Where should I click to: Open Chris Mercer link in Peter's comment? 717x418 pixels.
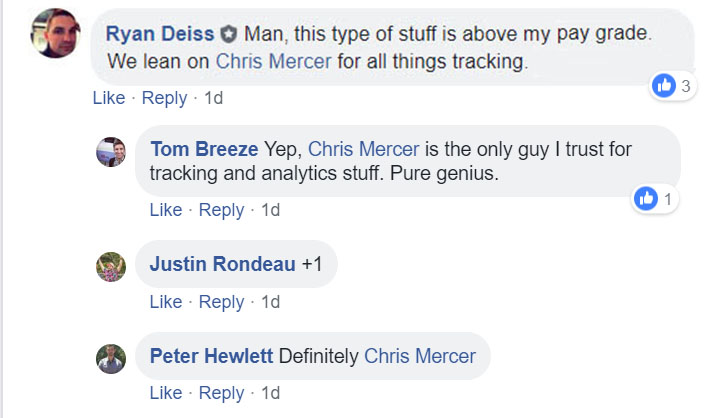pos(420,356)
